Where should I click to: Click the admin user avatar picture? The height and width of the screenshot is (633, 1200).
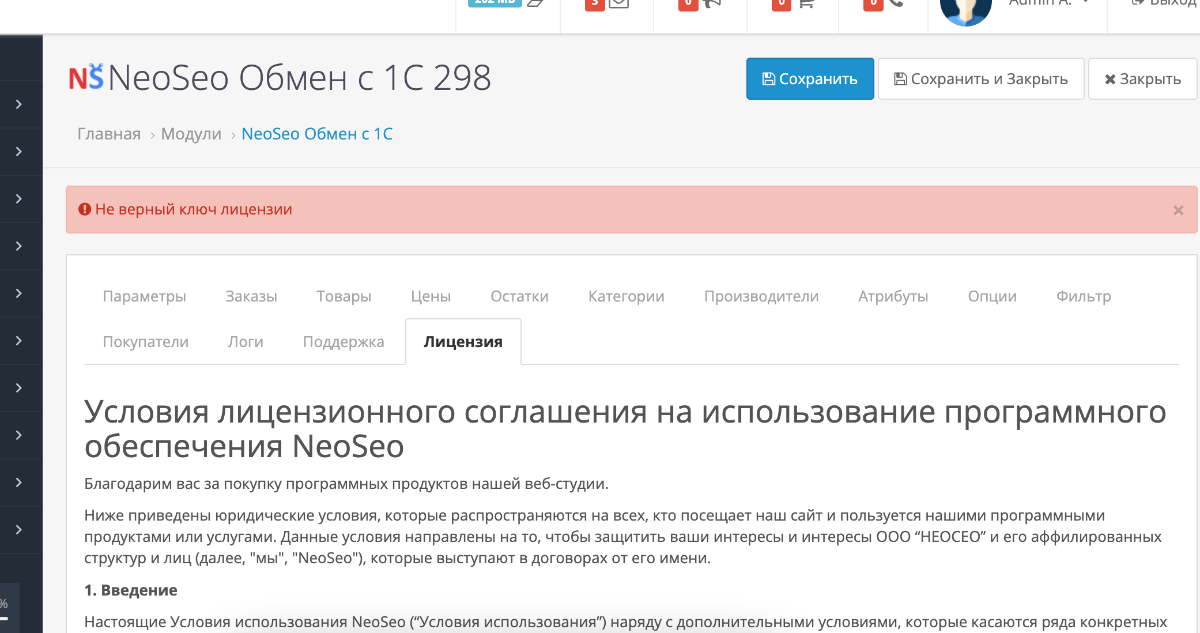tap(966, 8)
